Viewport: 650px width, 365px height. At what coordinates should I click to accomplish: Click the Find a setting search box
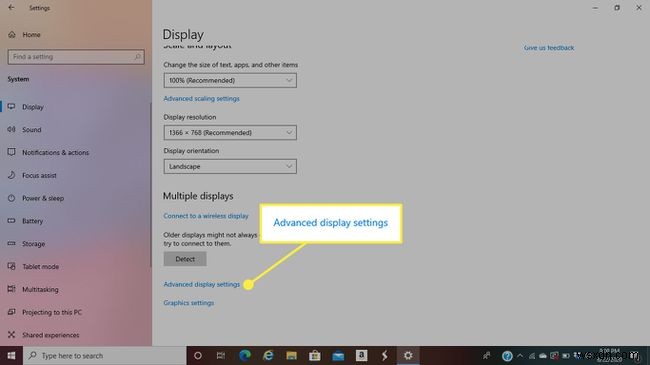[76, 57]
